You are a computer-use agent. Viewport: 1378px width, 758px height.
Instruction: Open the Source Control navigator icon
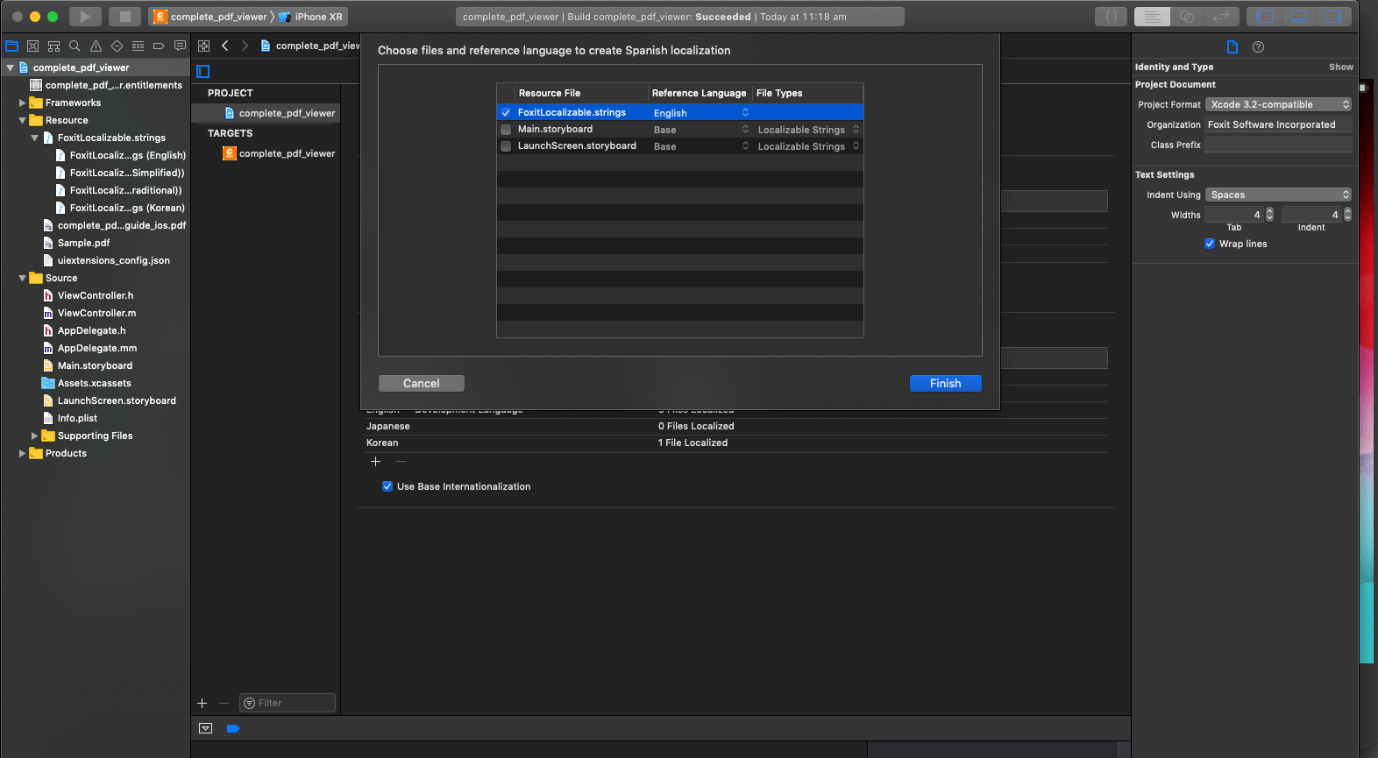(x=33, y=46)
